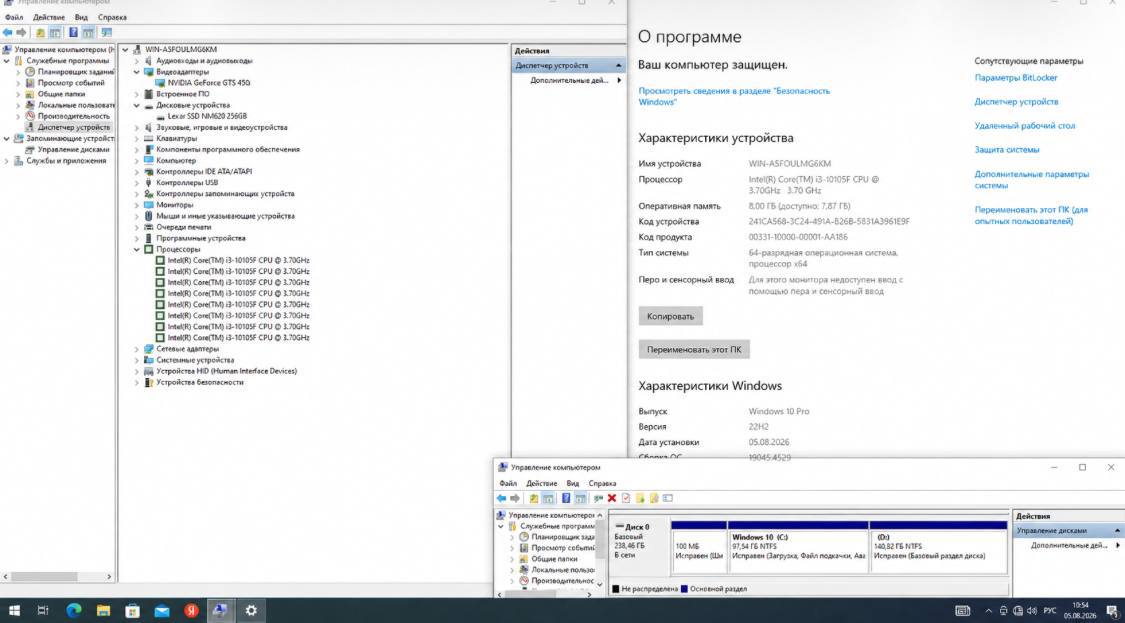Click properties checkmark icon in Disk Management toolbar

pos(626,498)
